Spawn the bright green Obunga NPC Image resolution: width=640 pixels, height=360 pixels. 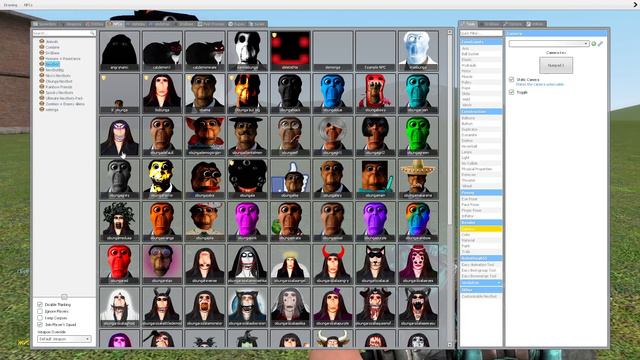point(418,136)
